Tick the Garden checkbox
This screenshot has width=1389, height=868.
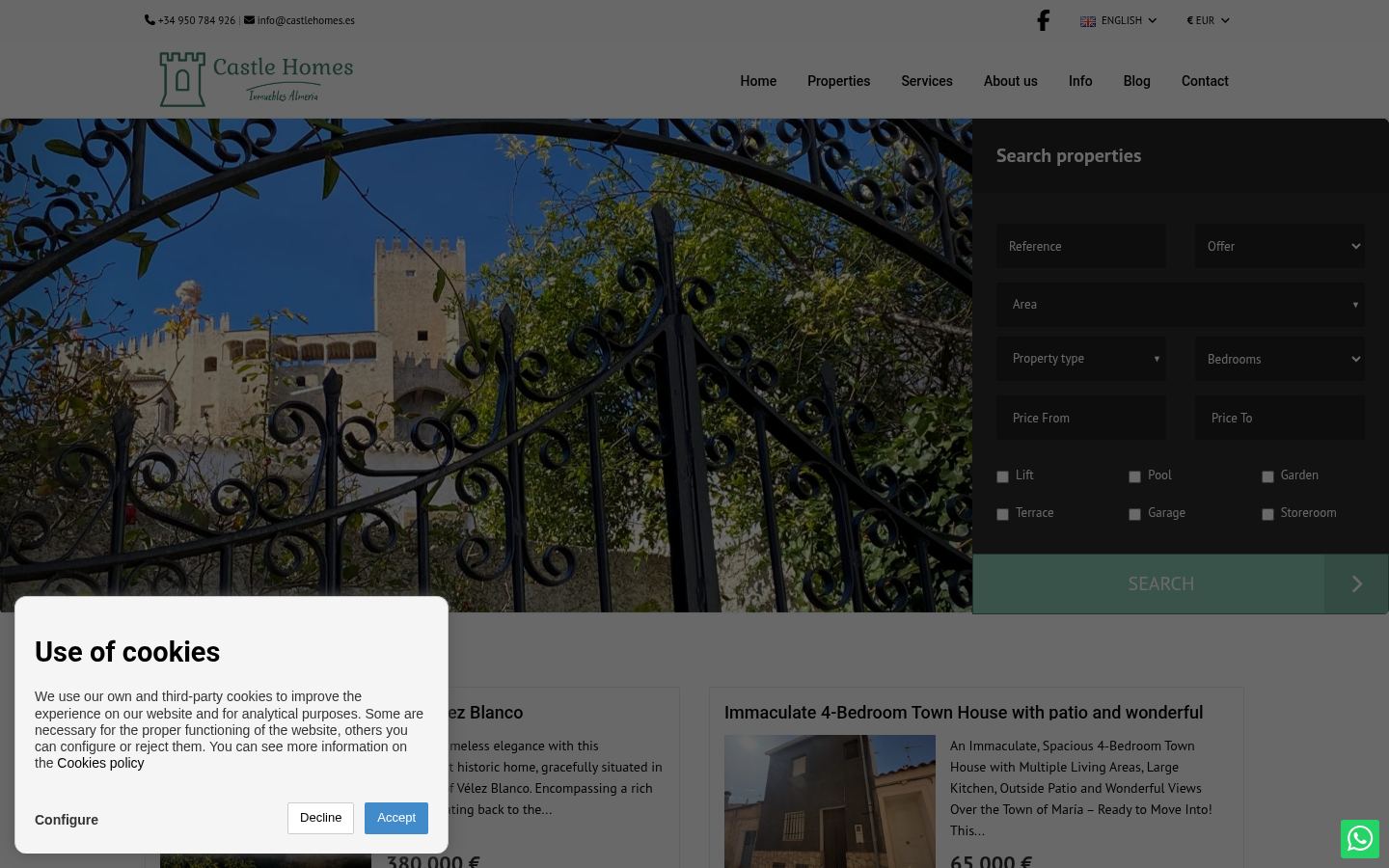[x=1267, y=476]
